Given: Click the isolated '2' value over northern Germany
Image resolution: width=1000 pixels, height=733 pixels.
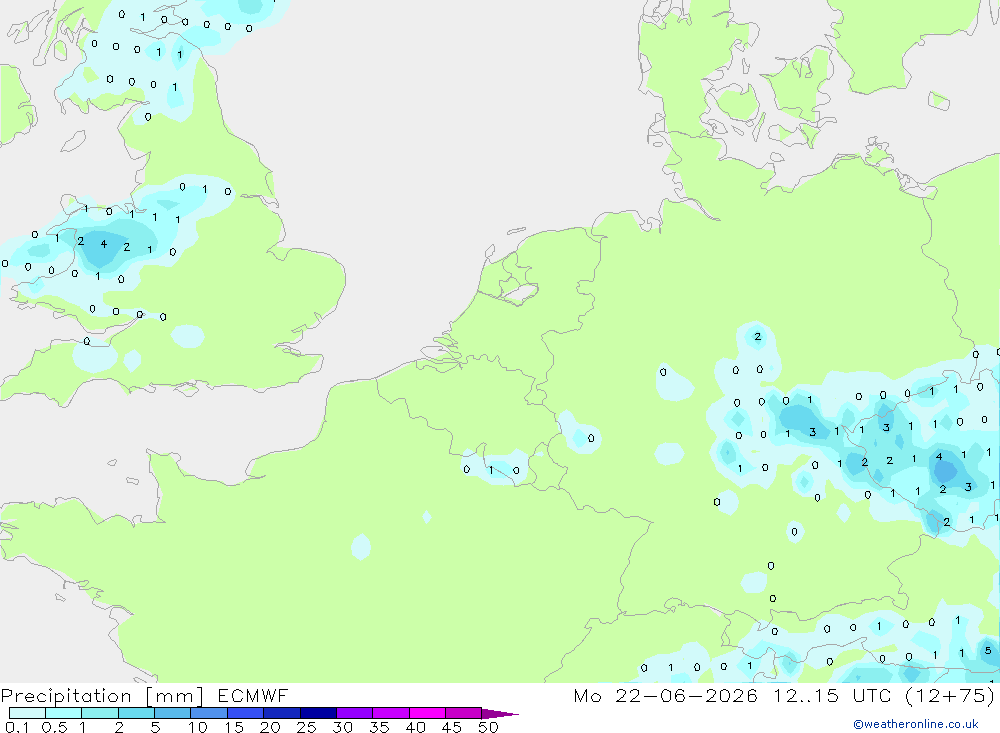Looking at the screenshot, I should point(757,337).
